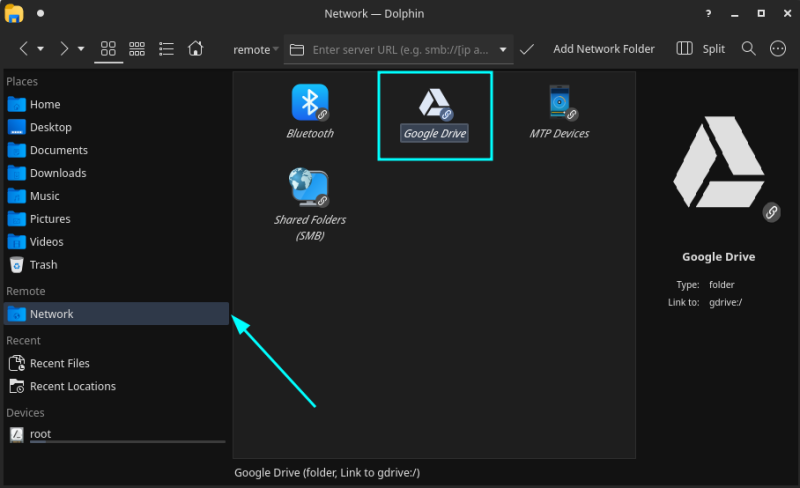This screenshot has height=488, width=800.
Task: Open forward history dropdown arrow
Action: 81,49
